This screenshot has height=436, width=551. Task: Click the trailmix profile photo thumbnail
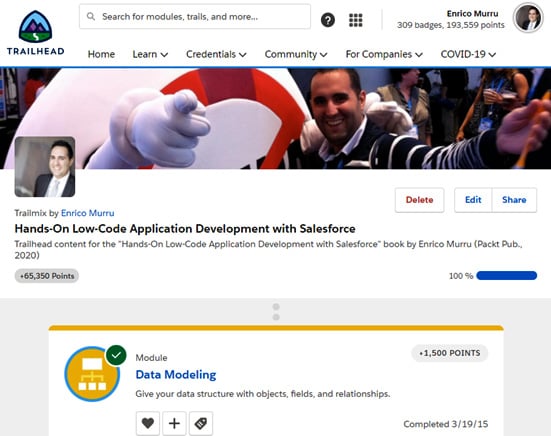pos(45,167)
